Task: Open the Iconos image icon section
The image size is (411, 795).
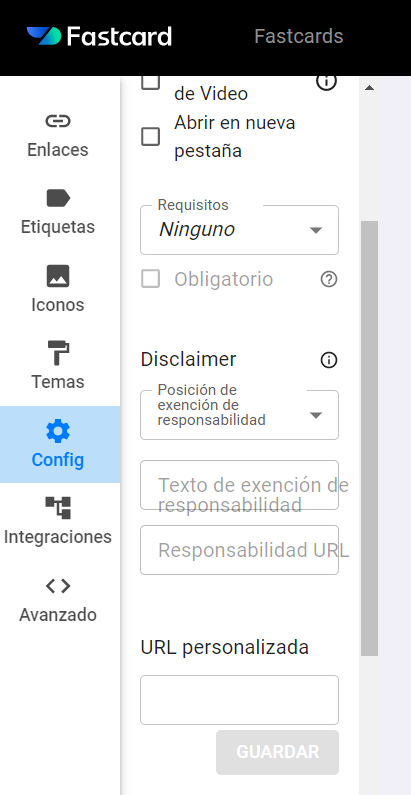Action: click(x=58, y=276)
